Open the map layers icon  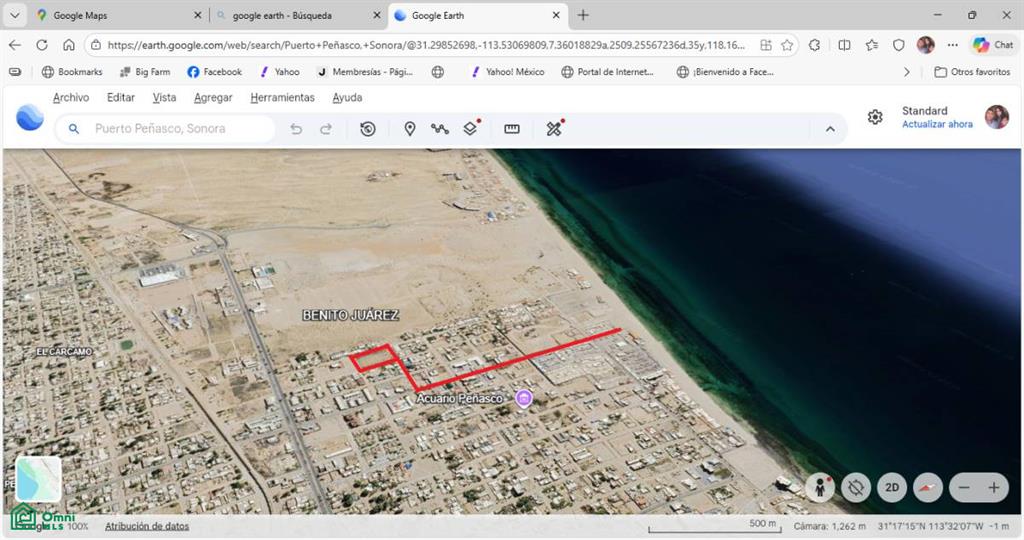click(470, 129)
